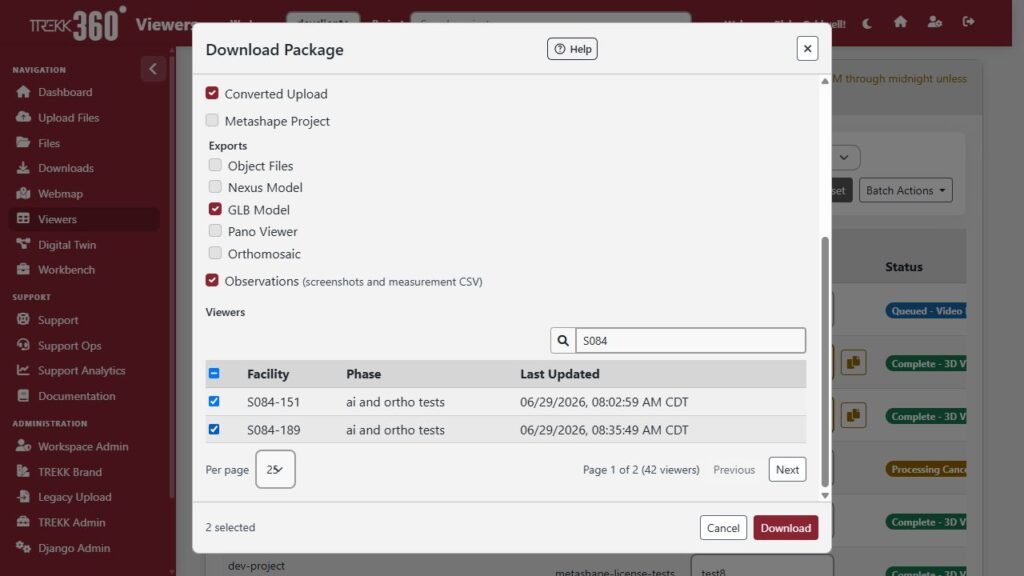Click Cancel in Download Package dialog

pyautogui.click(x=723, y=528)
